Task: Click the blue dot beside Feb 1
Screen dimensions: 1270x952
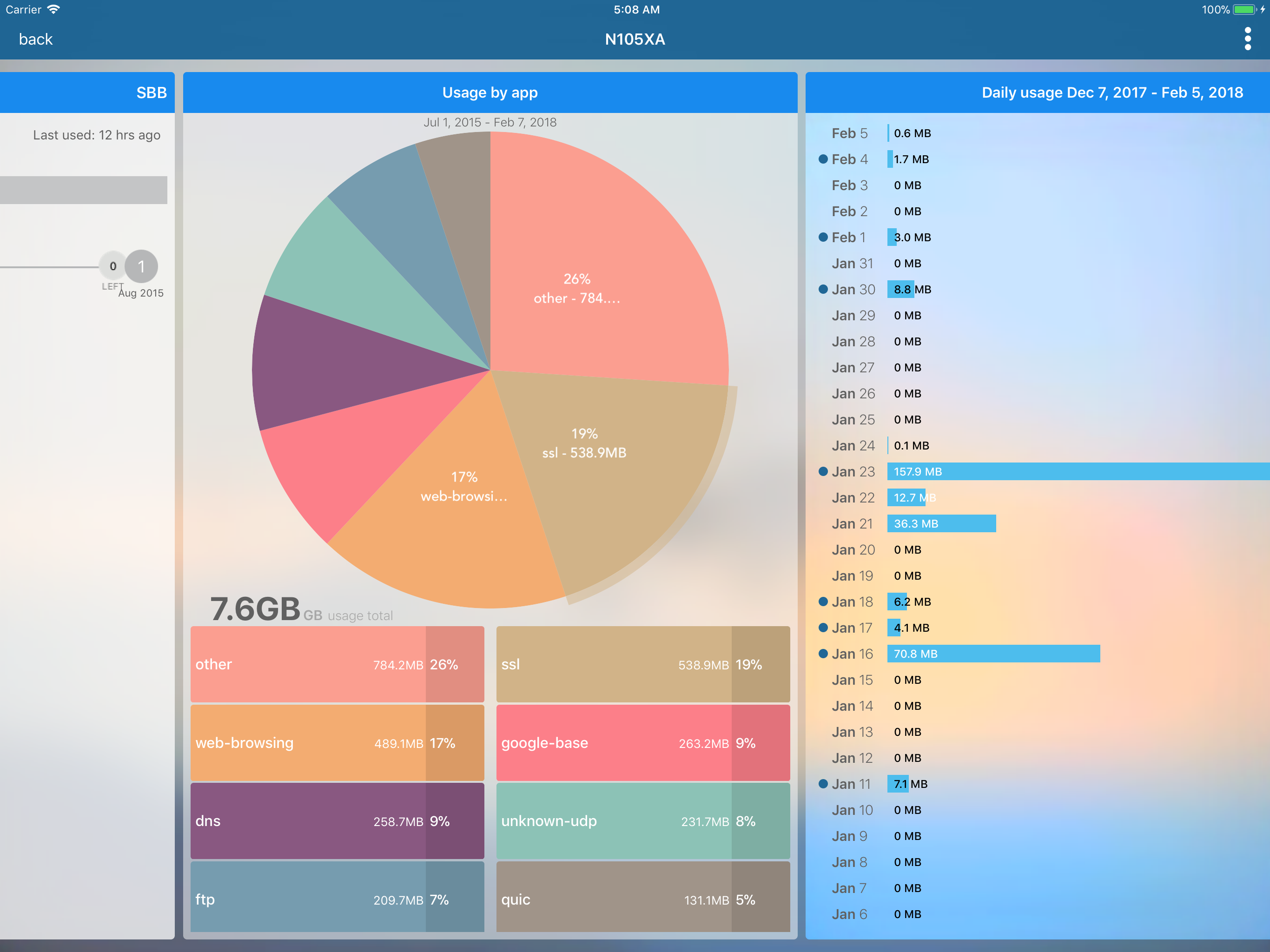Action: click(823, 237)
